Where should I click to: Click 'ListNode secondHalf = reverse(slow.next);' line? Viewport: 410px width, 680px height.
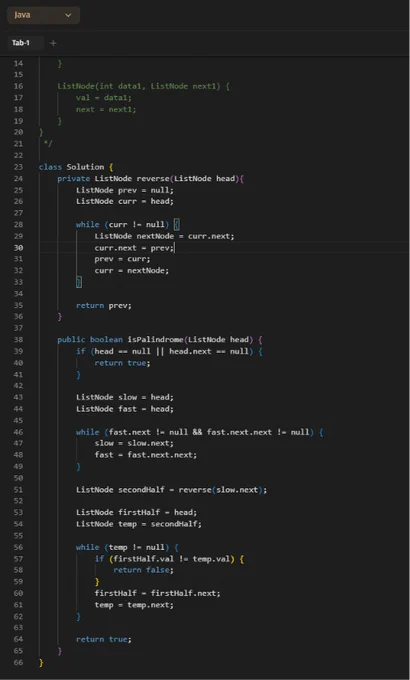coord(171,490)
